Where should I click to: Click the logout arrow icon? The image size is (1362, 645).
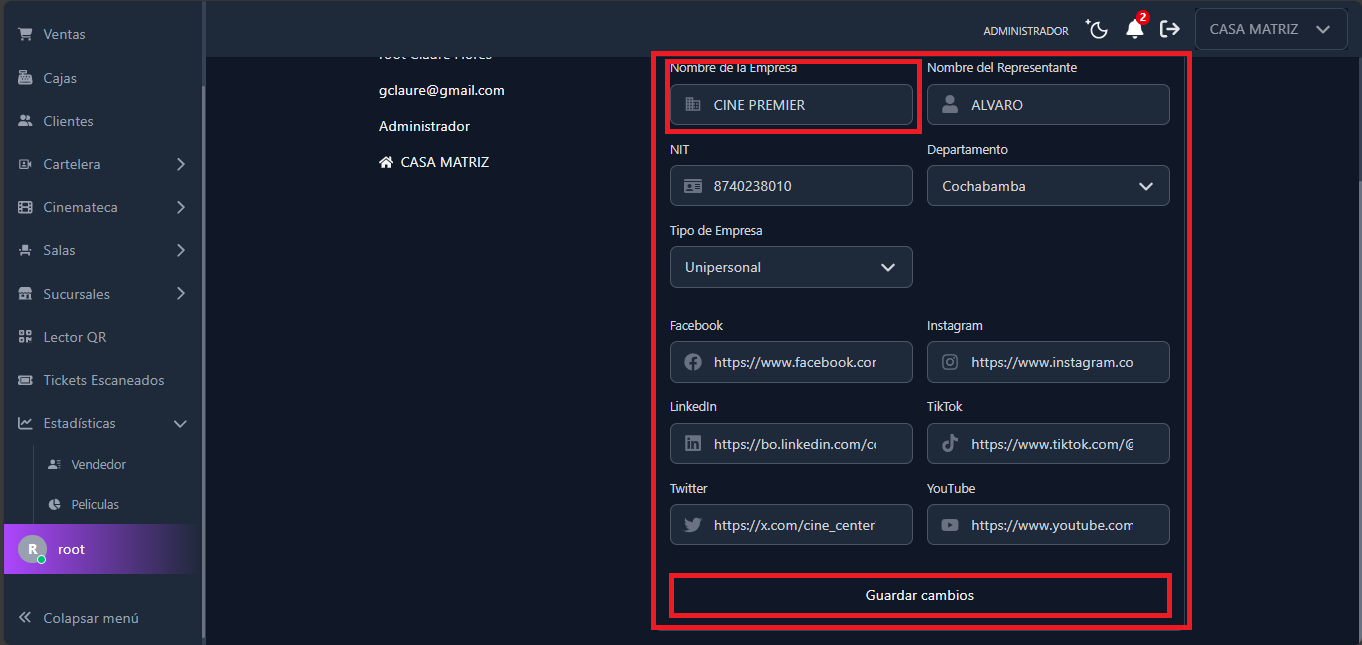pos(1169,29)
